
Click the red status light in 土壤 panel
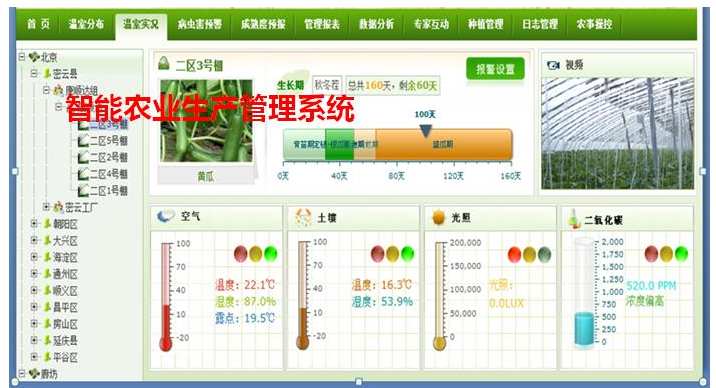tap(378, 253)
